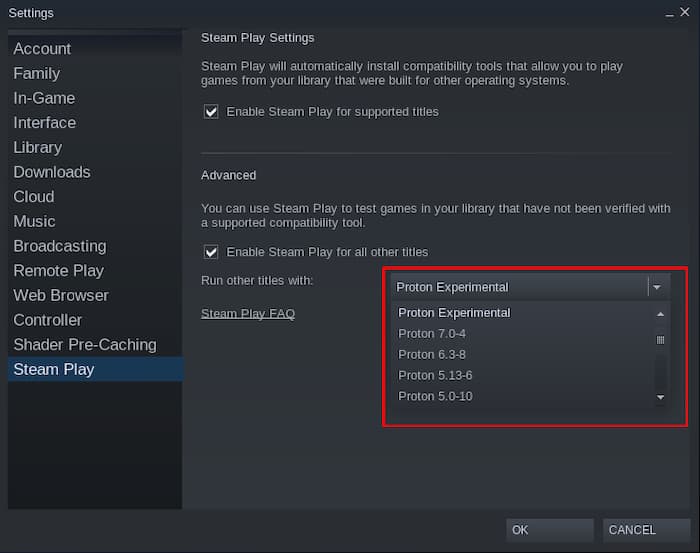Pick Proton 5.13-6 from dropdown list

[435, 375]
